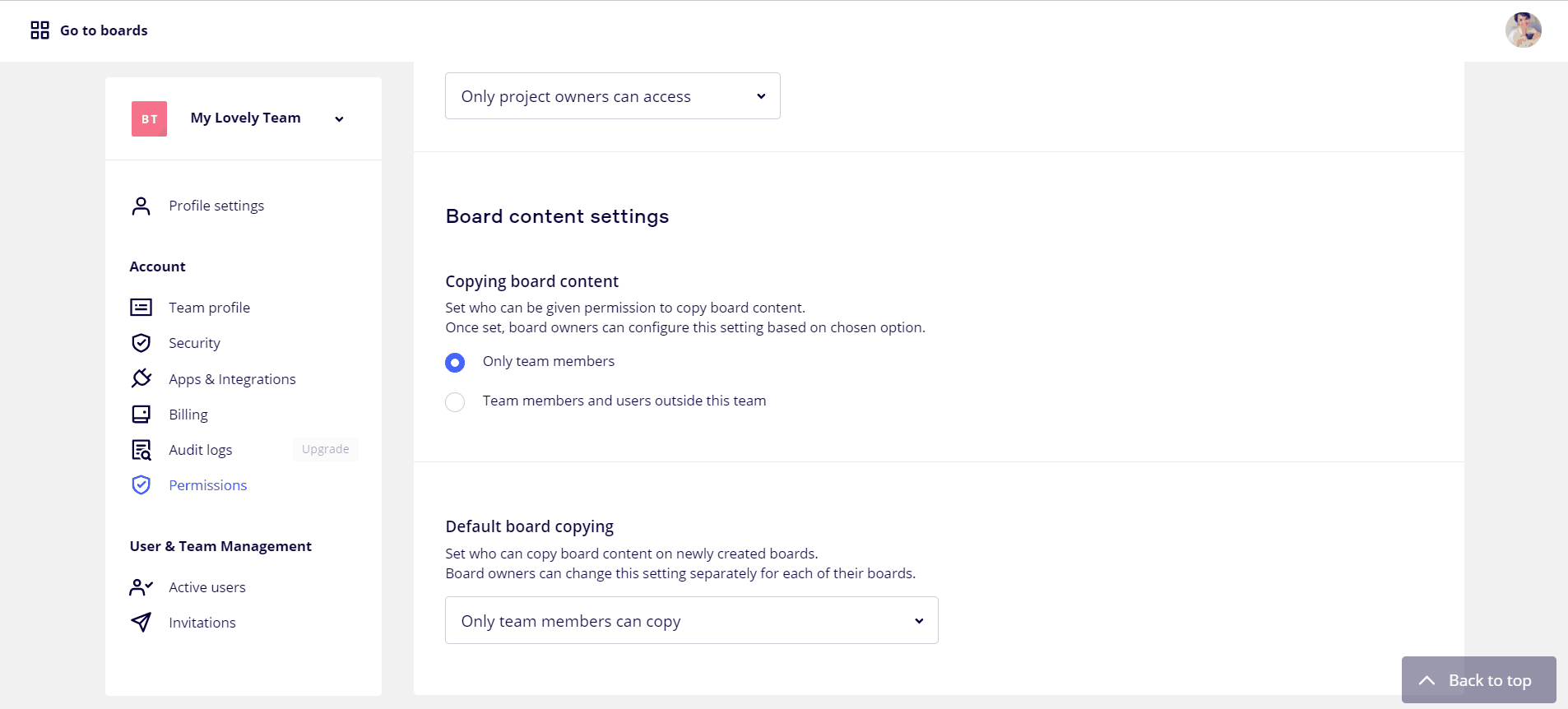Click the Team profile card icon
The height and width of the screenshot is (709, 1568).
pos(141,308)
